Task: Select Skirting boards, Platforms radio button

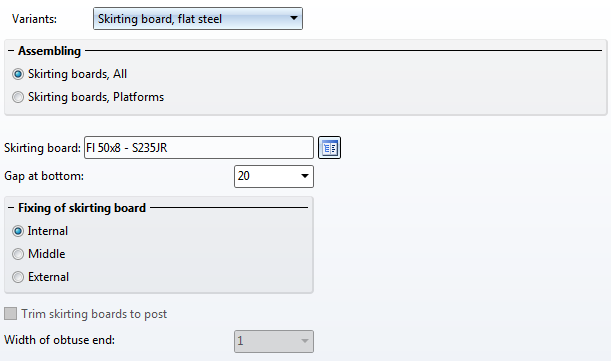Action: (18, 97)
